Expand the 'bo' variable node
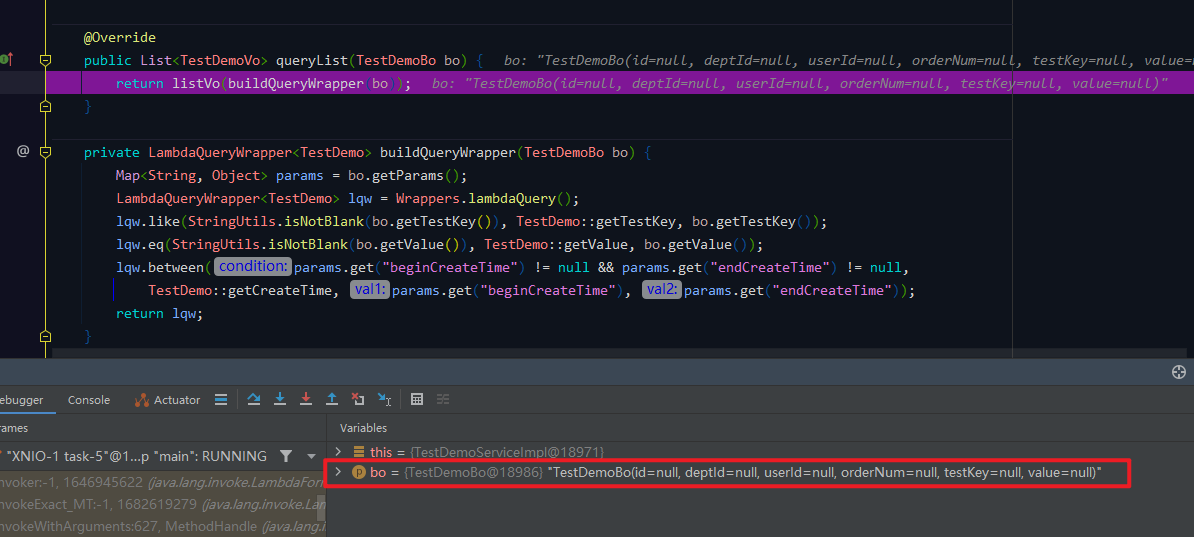1194x537 pixels. (339, 473)
